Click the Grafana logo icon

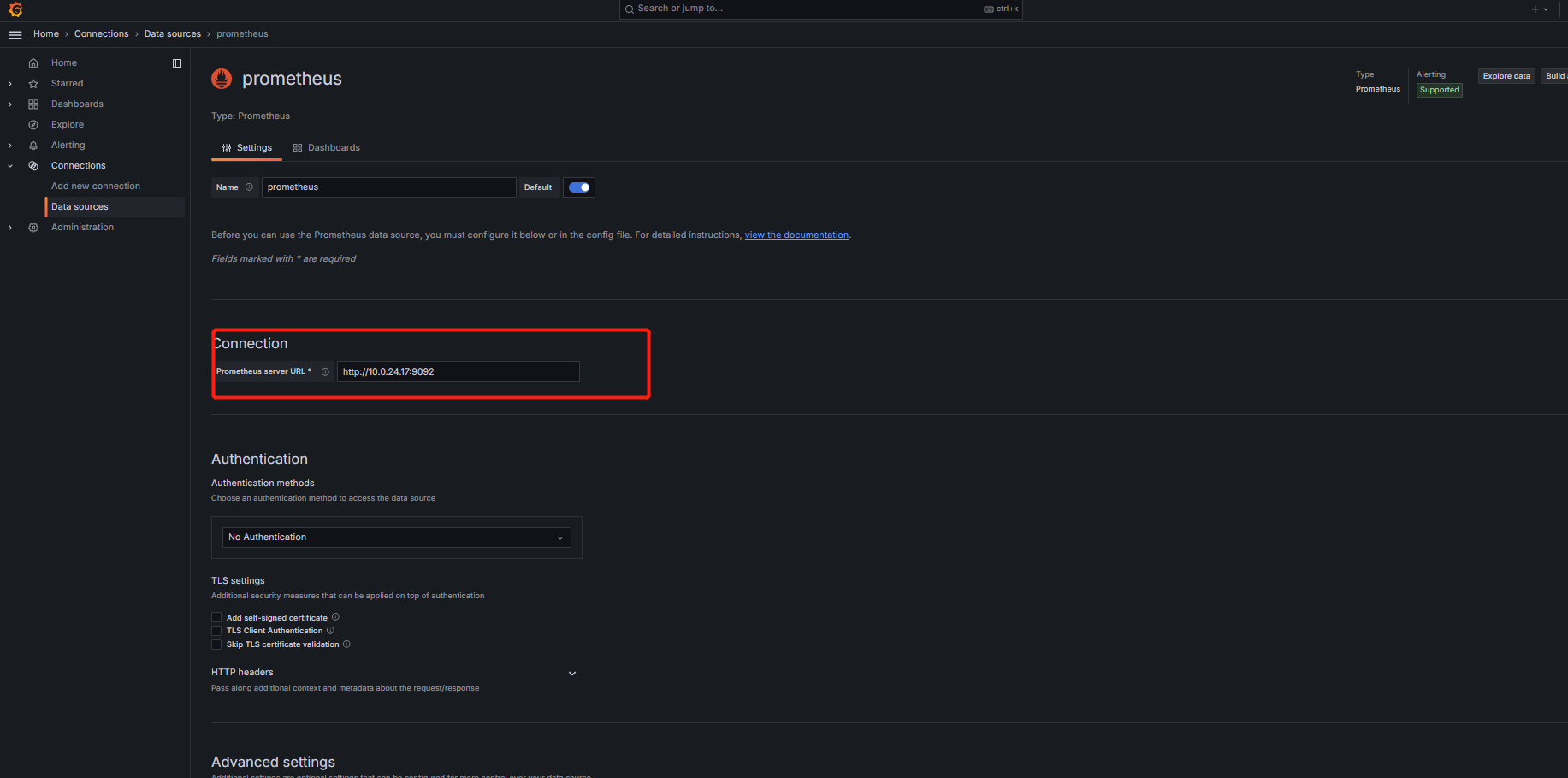click(x=15, y=9)
